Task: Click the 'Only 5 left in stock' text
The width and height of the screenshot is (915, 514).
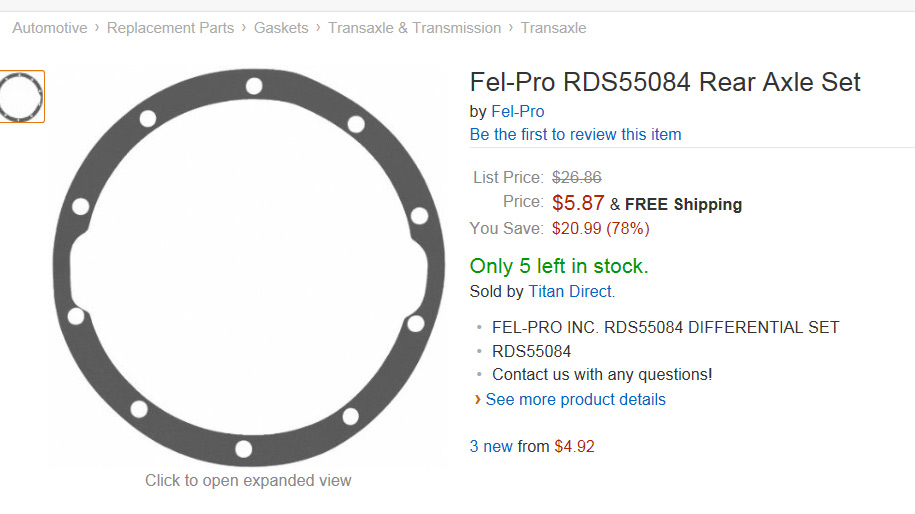Action: pos(559,266)
